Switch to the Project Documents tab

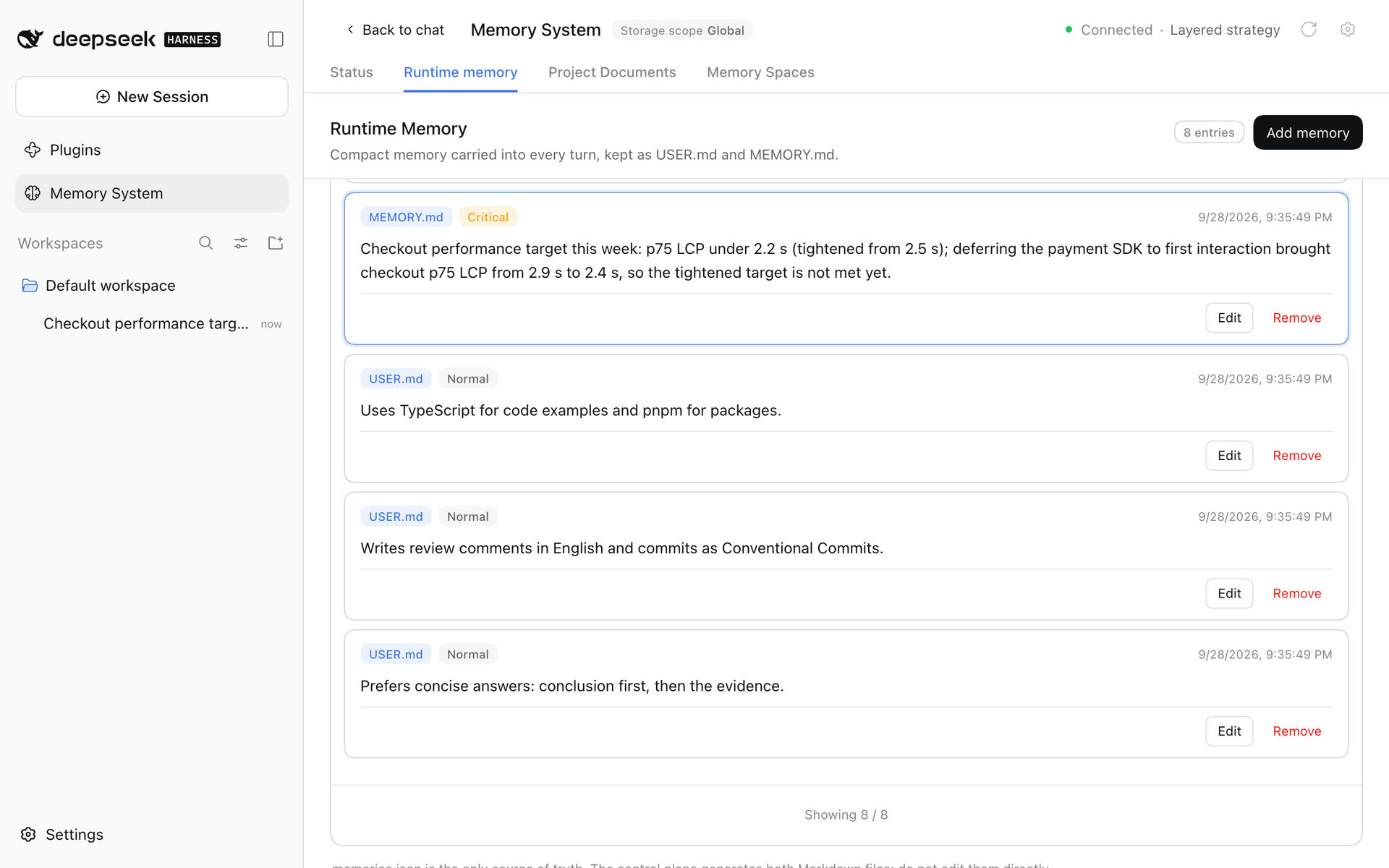(x=612, y=72)
